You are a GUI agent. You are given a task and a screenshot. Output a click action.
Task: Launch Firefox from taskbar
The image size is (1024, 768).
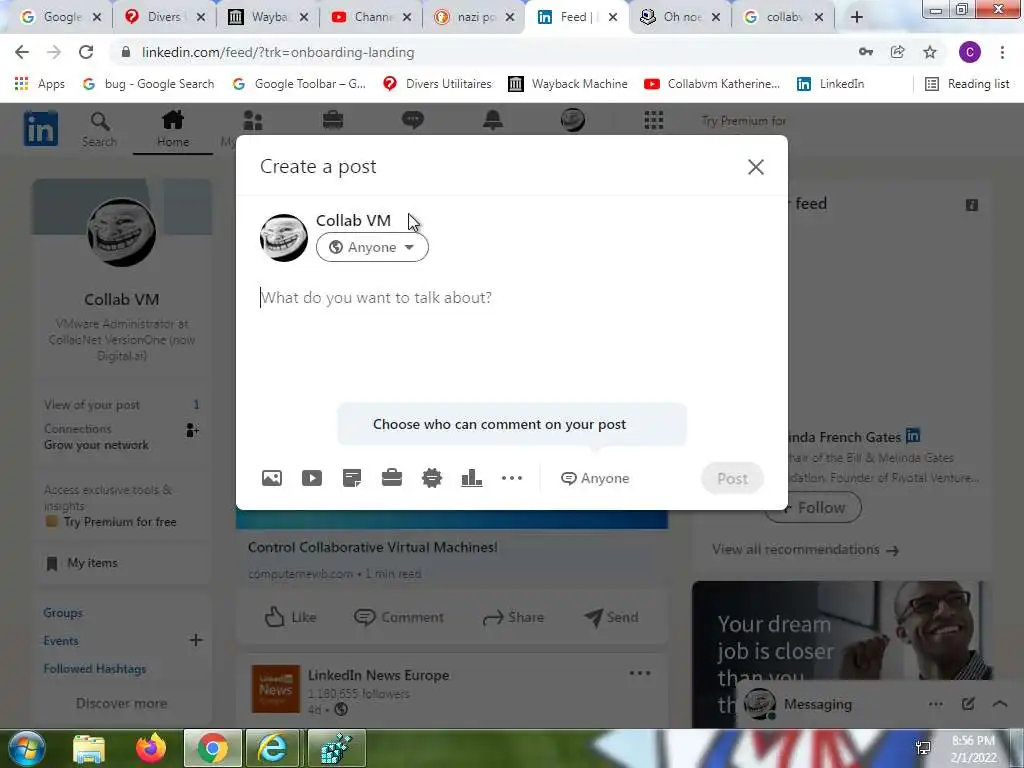[151, 748]
